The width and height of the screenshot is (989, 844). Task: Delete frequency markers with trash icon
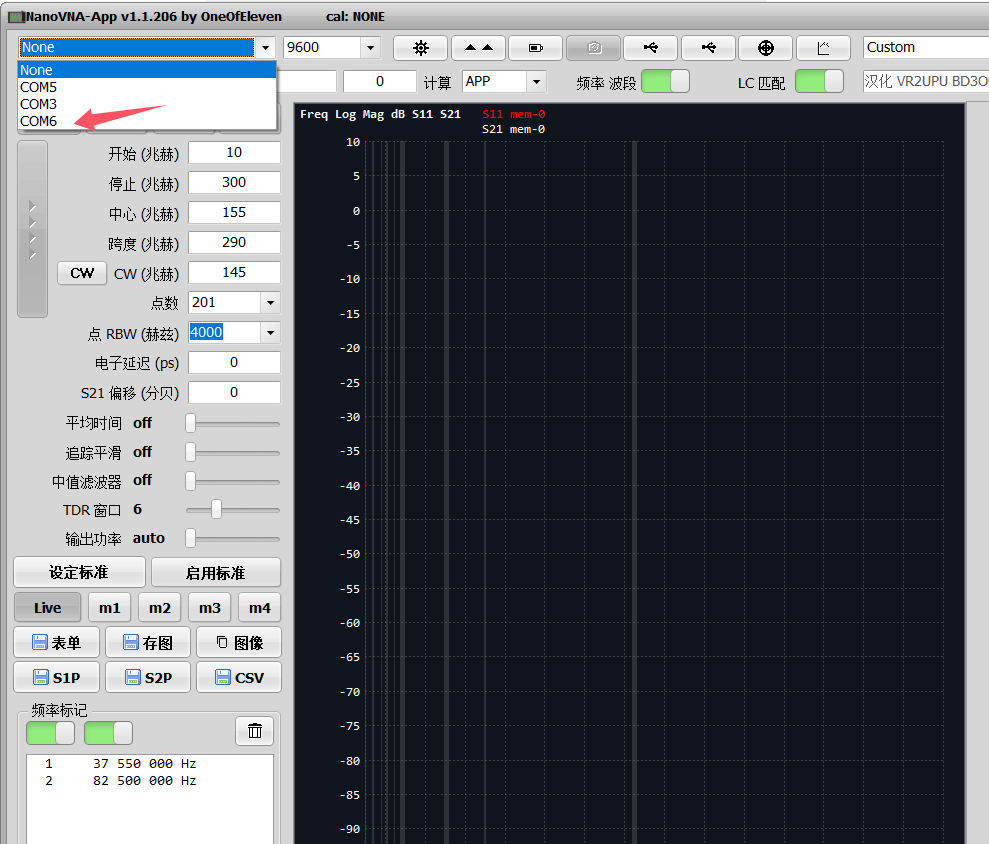point(254,731)
